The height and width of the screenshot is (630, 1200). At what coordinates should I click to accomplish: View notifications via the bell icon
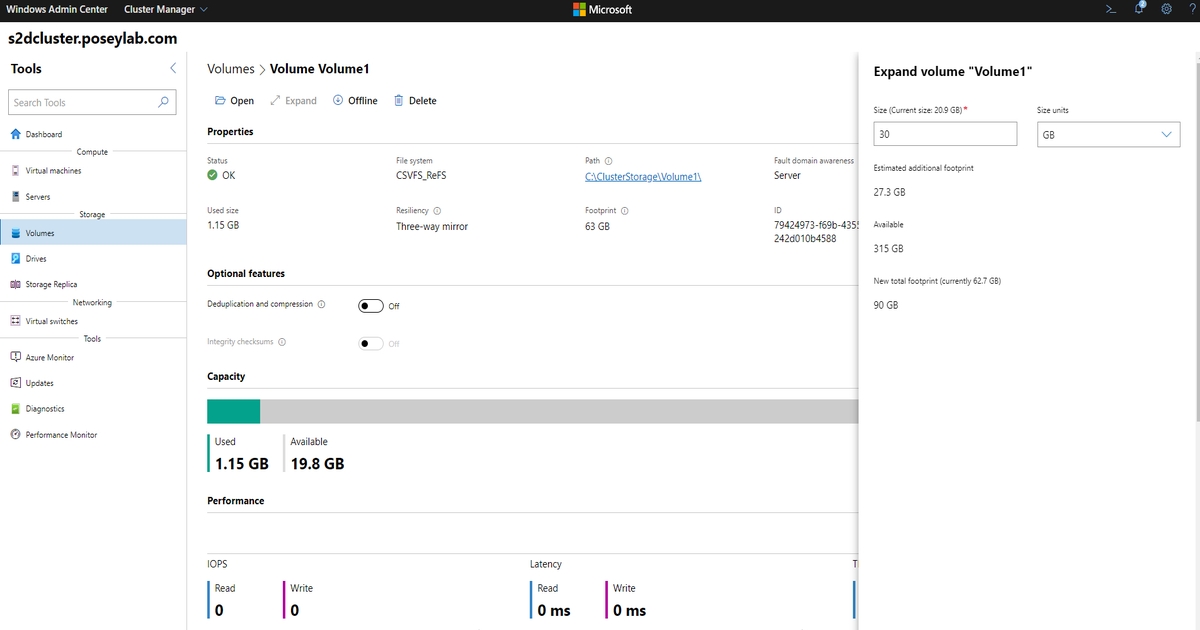1138,9
